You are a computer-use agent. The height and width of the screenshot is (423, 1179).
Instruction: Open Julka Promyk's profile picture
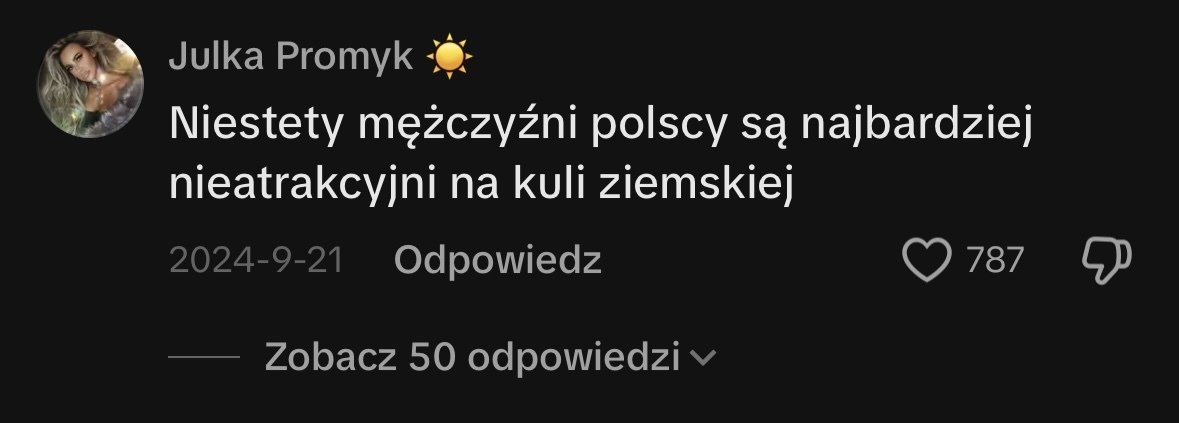coord(90,84)
